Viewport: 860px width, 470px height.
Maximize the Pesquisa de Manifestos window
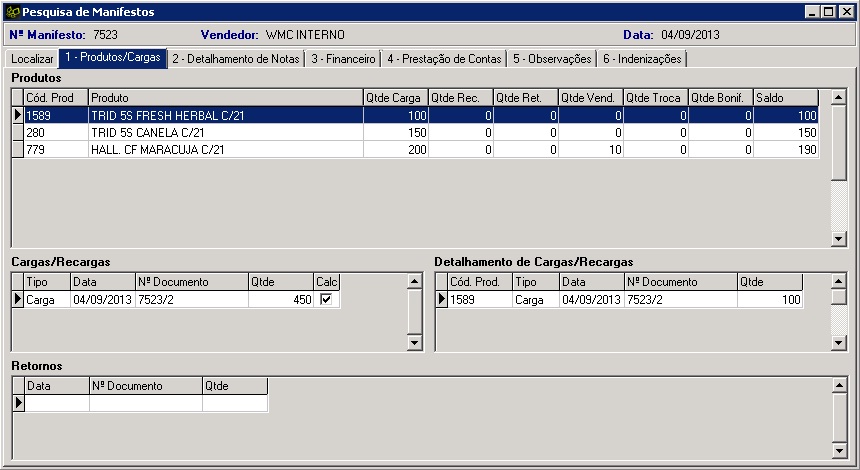point(828,12)
